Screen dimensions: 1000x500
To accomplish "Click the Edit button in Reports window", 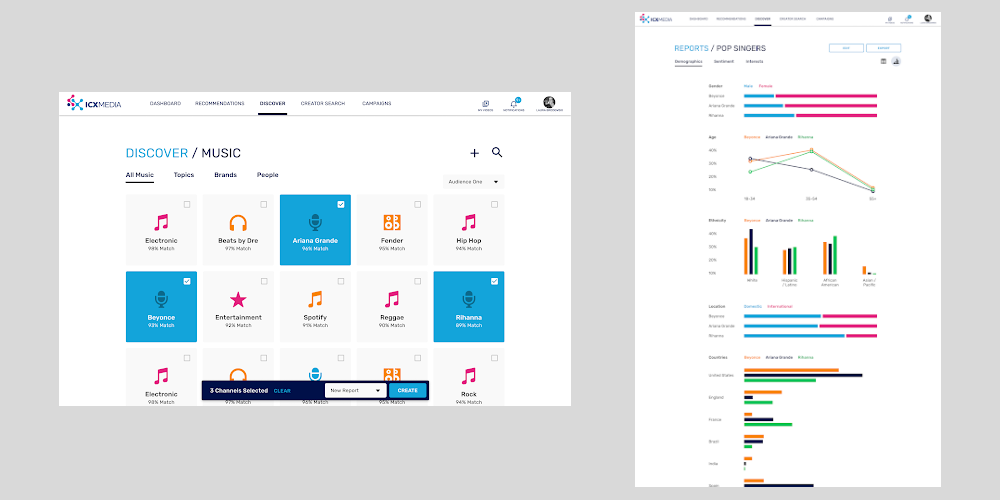I will pyautogui.click(x=846, y=48).
